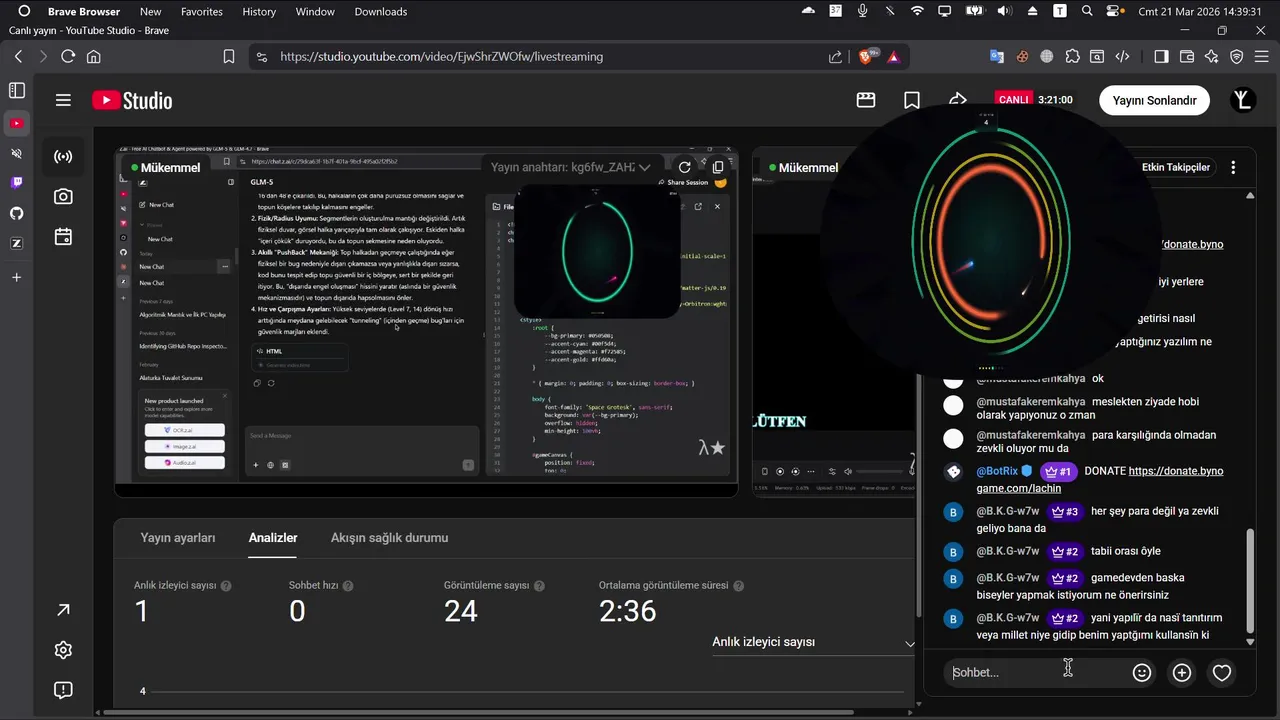
Task: Click the CANLI live indicator badge
Action: coord(1014,100)
